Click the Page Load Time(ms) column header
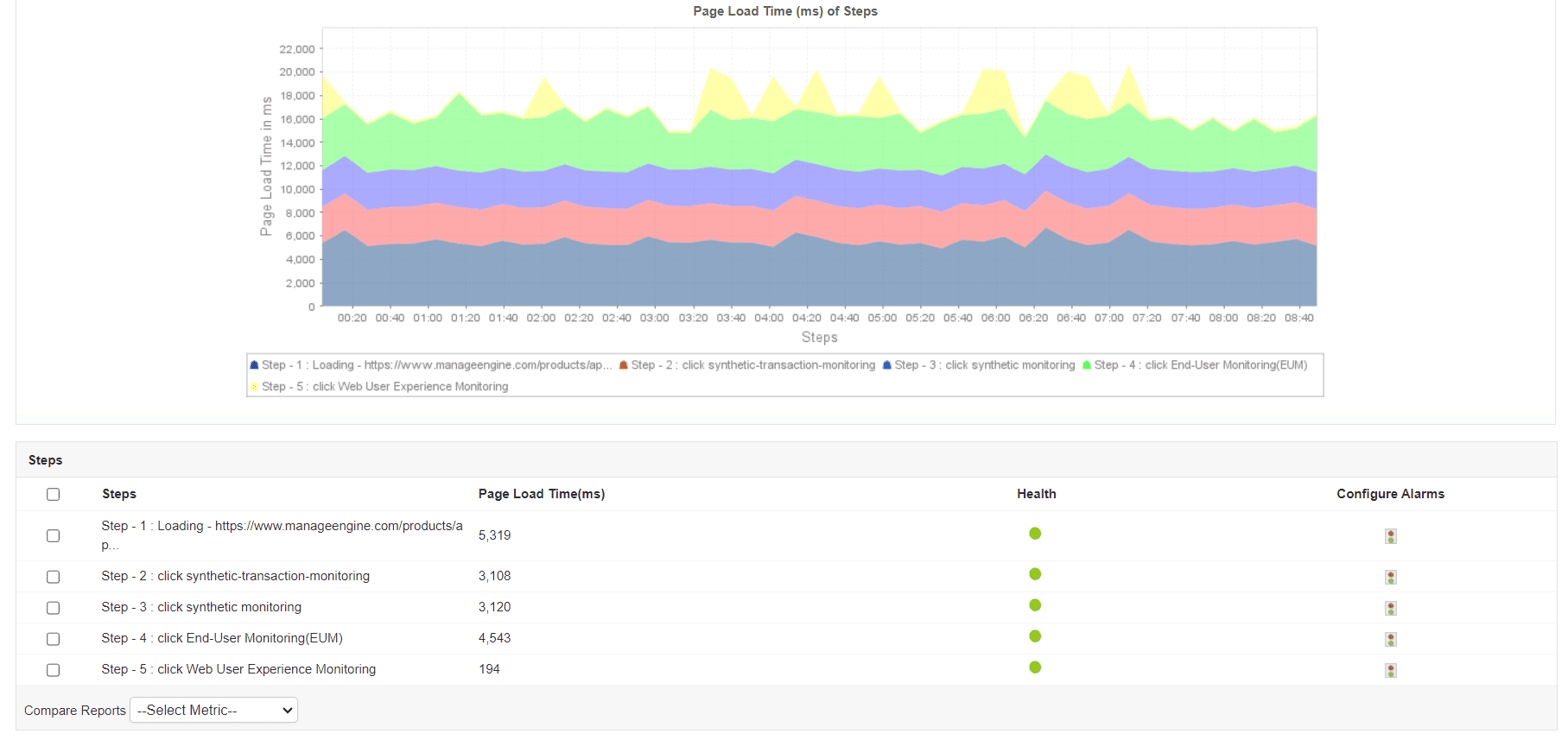Image resolution: width=1568 pixels, height=740 pixels. pos(542,494)
